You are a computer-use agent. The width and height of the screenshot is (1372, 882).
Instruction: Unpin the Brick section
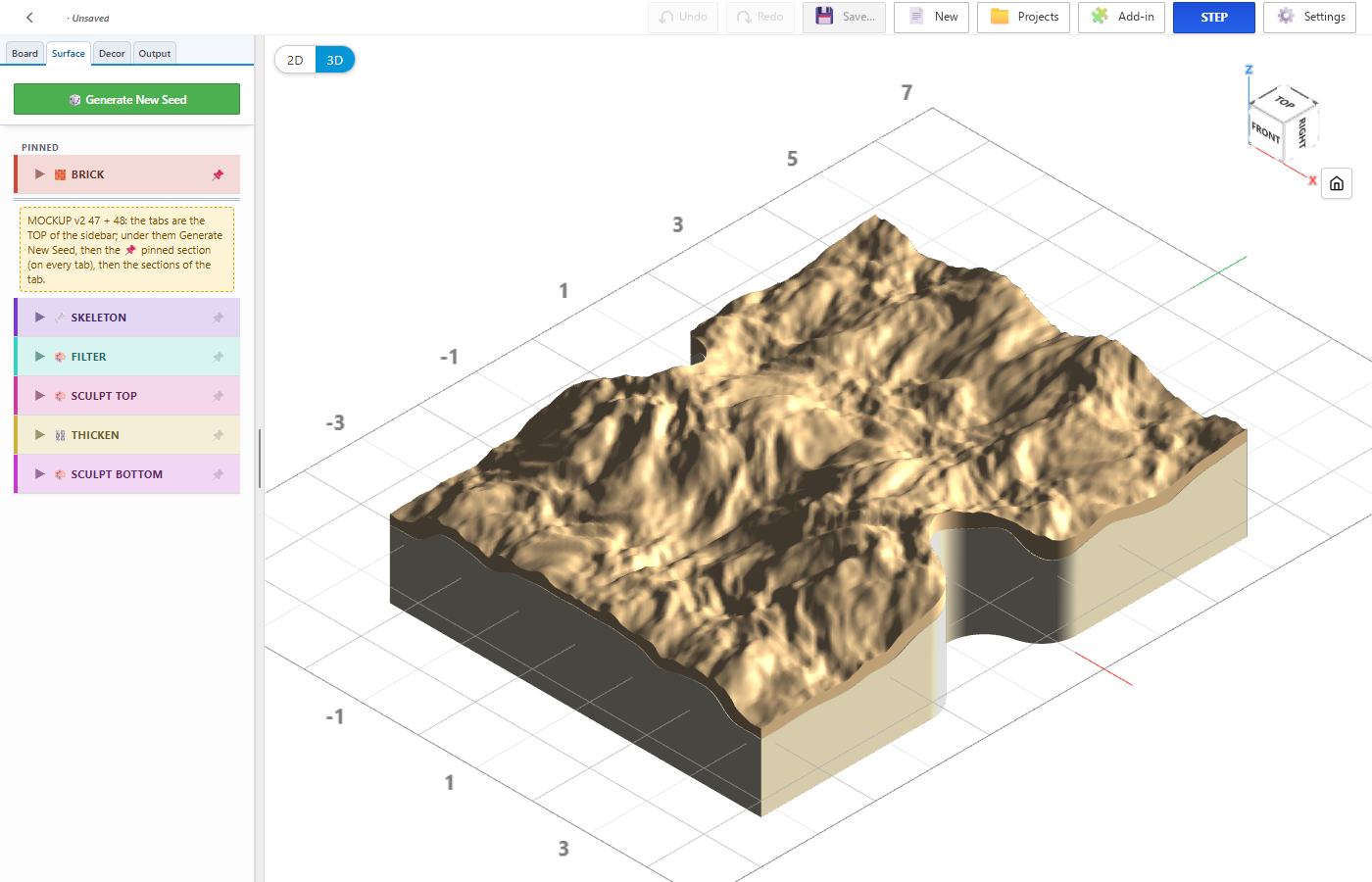(x=218, y=174)
